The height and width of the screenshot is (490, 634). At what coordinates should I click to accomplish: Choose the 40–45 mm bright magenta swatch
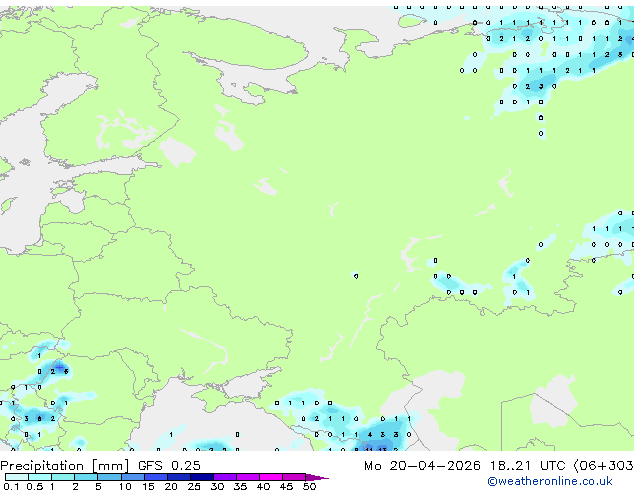[x=271, y=477]
